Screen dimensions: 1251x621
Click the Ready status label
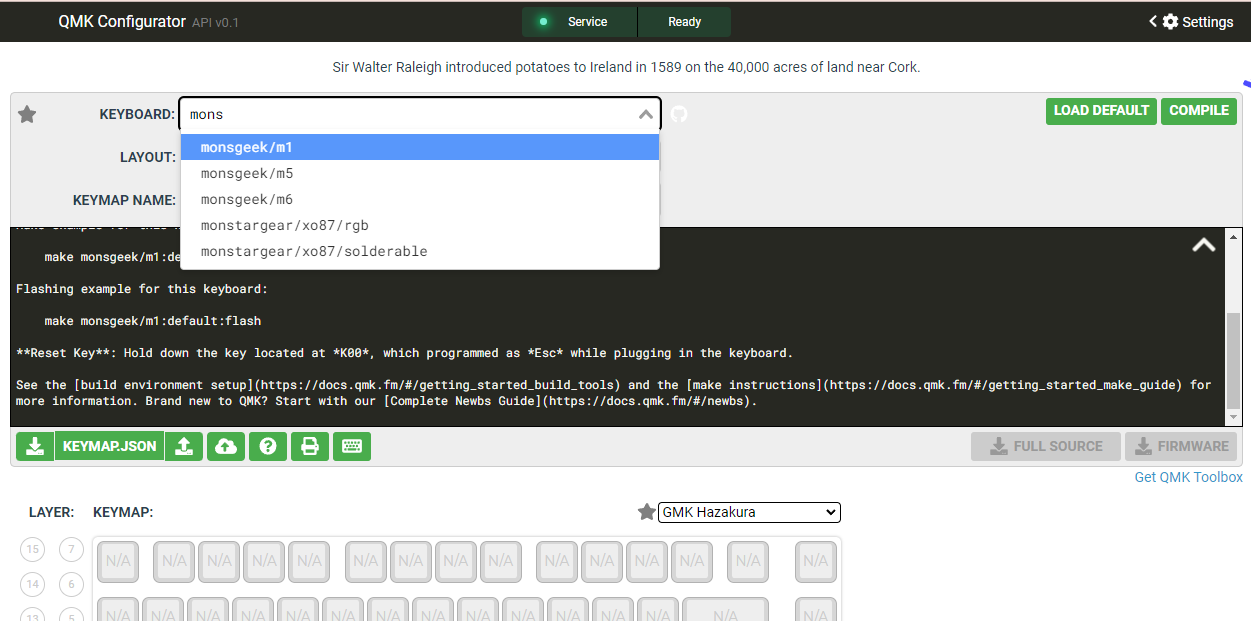(685, 22)
